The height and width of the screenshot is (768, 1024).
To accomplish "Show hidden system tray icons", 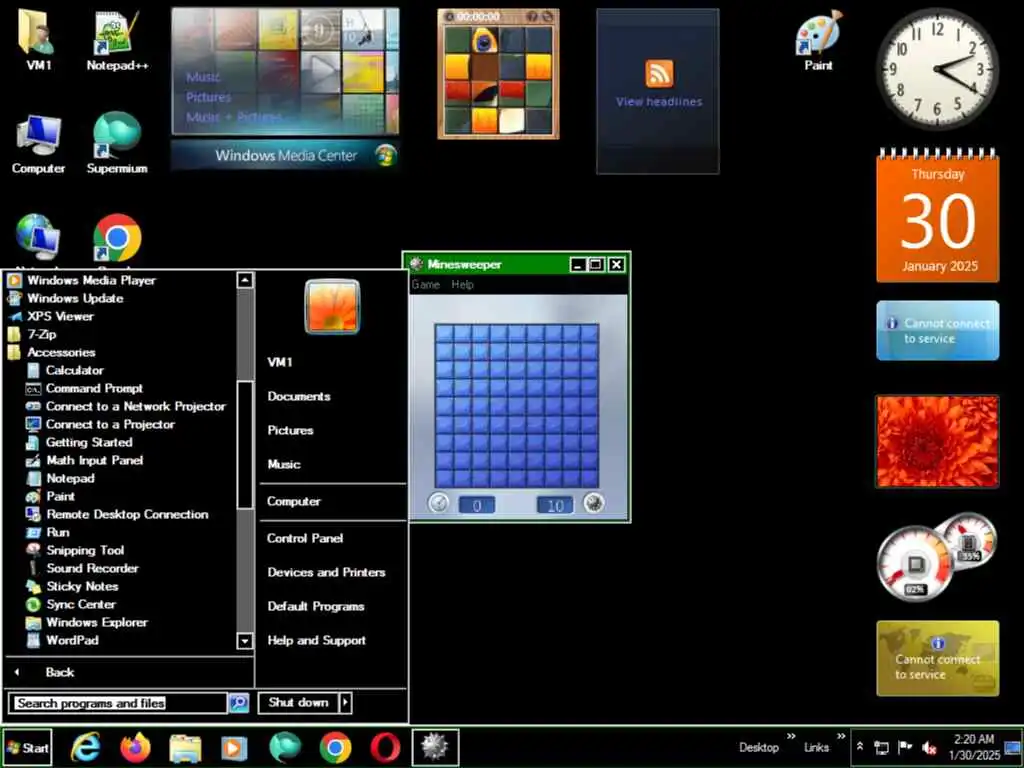I will pos(860,746).
